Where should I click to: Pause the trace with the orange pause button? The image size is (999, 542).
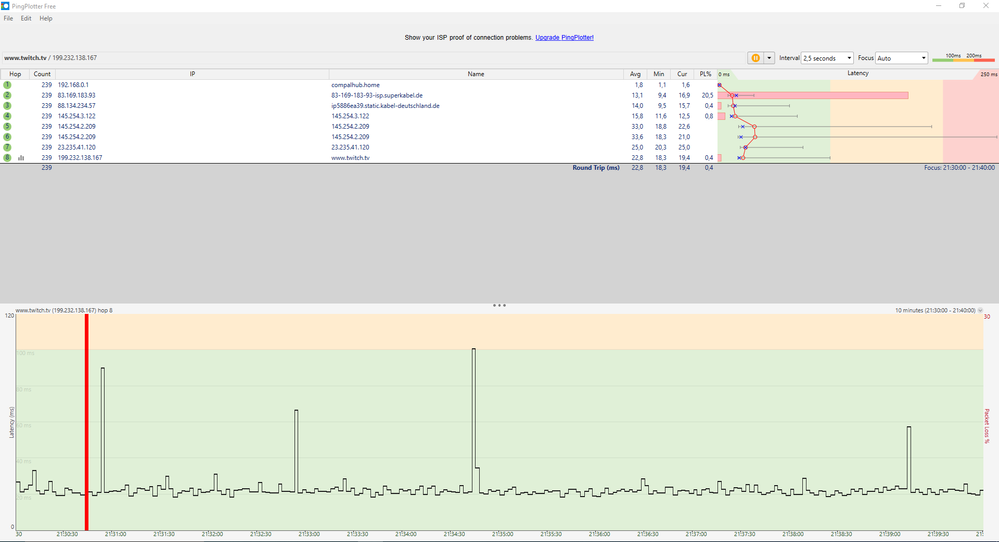click(x=755, y=58)
